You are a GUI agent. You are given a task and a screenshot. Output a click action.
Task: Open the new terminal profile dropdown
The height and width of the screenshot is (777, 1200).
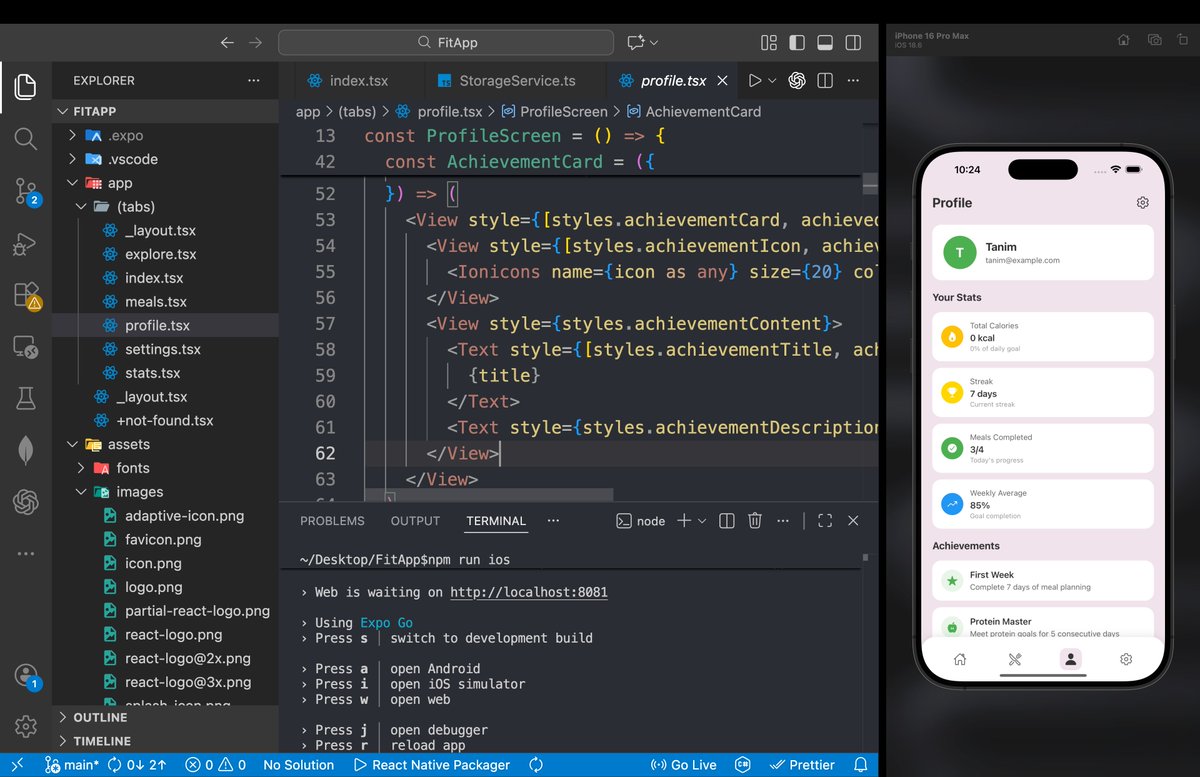pyautogui.click(x=702, y=521)
